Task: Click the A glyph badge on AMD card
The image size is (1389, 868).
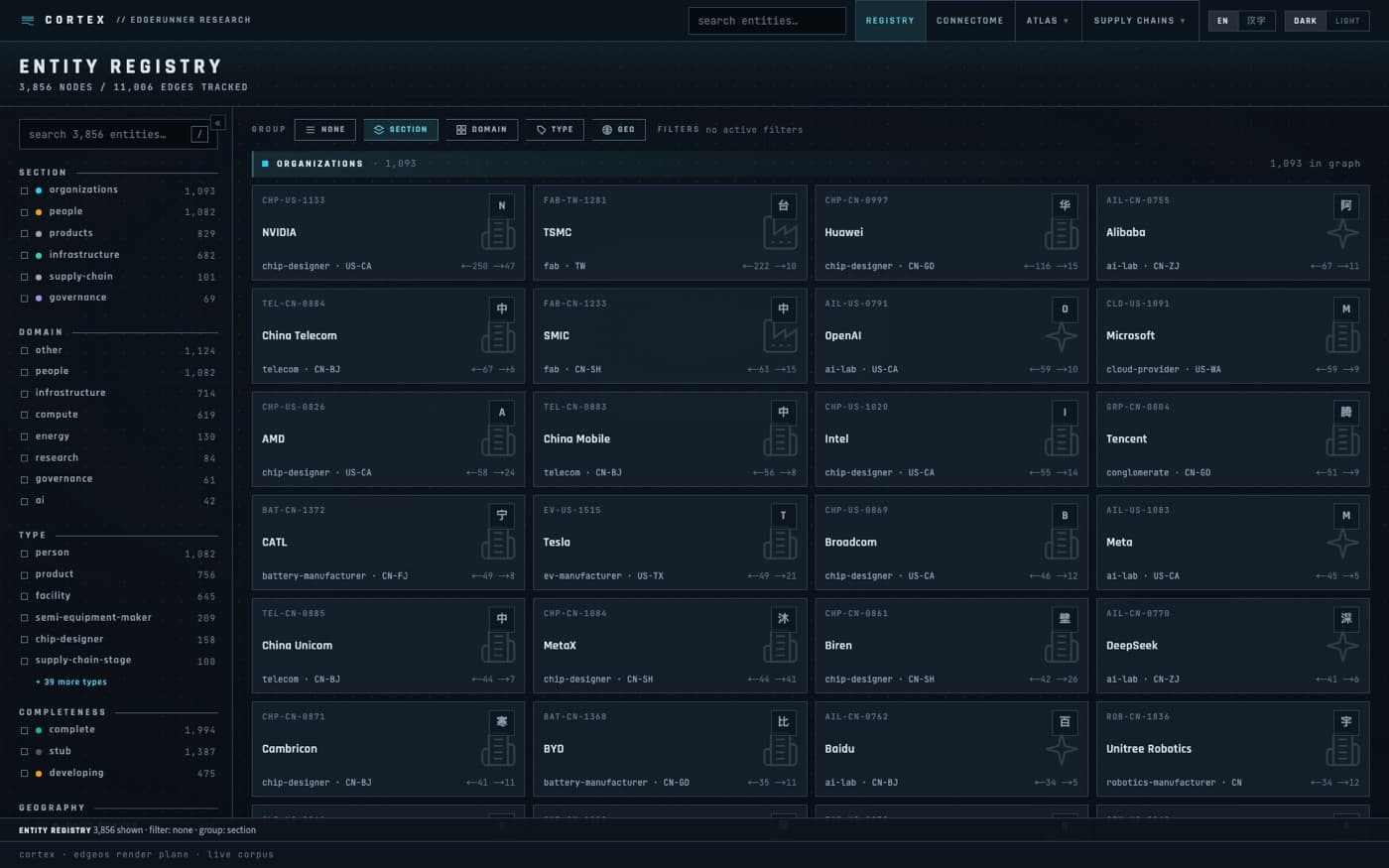Action: tap(502, 412)
